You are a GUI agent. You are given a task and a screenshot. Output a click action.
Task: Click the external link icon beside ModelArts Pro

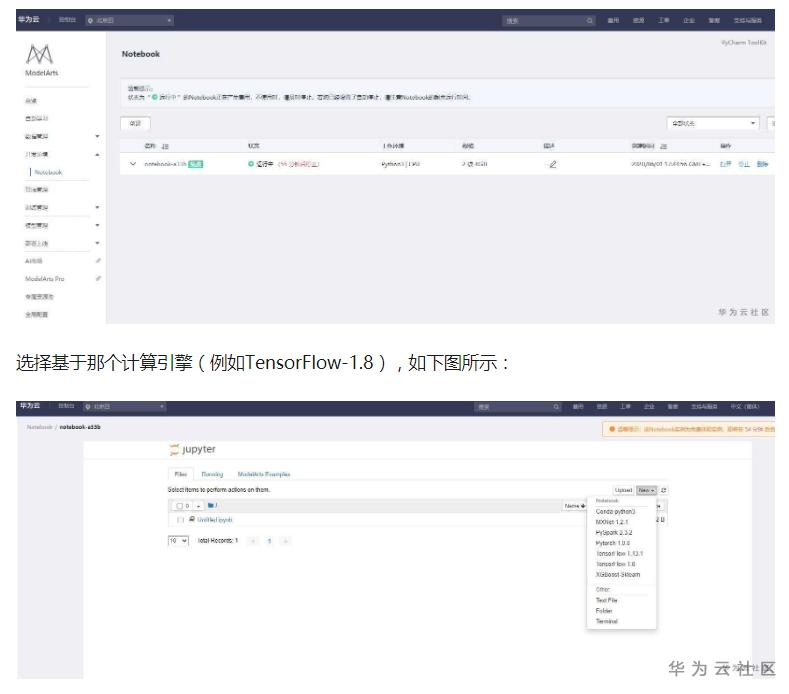click(x=98, y=278)
